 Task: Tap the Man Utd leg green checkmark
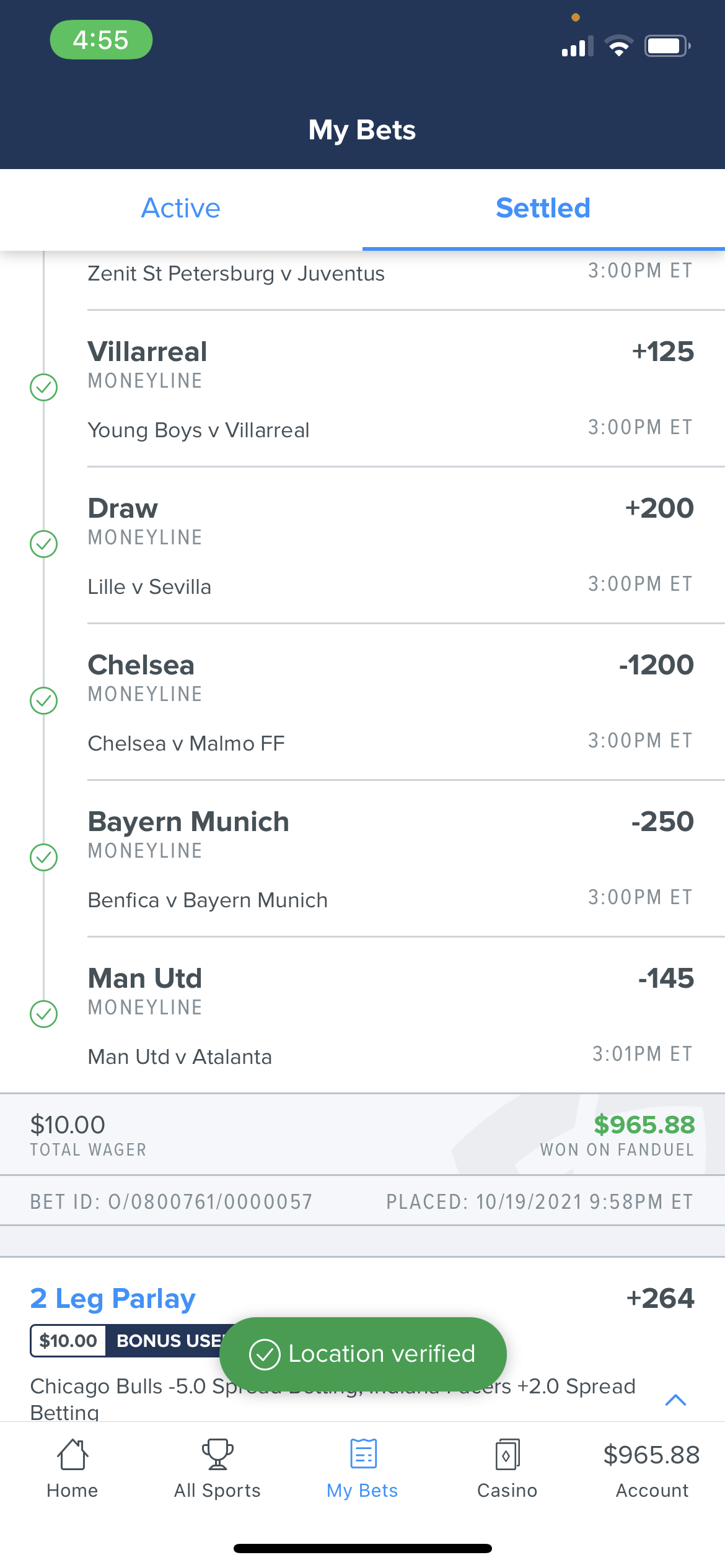44,1014
